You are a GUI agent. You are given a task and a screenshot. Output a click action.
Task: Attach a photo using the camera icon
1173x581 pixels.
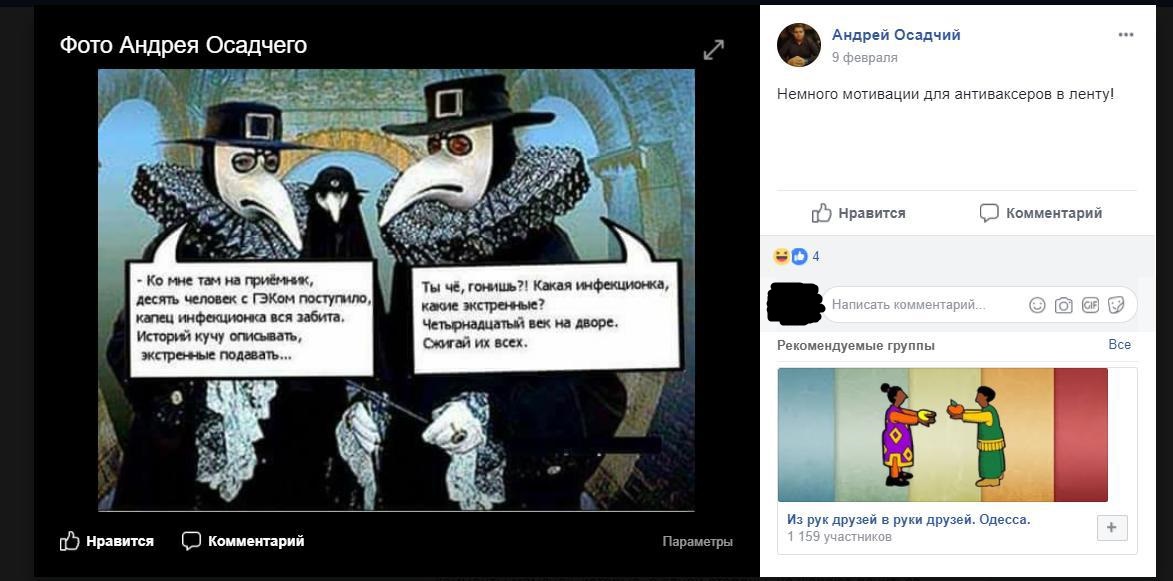pyautogui.click(x=1064, y=305)
